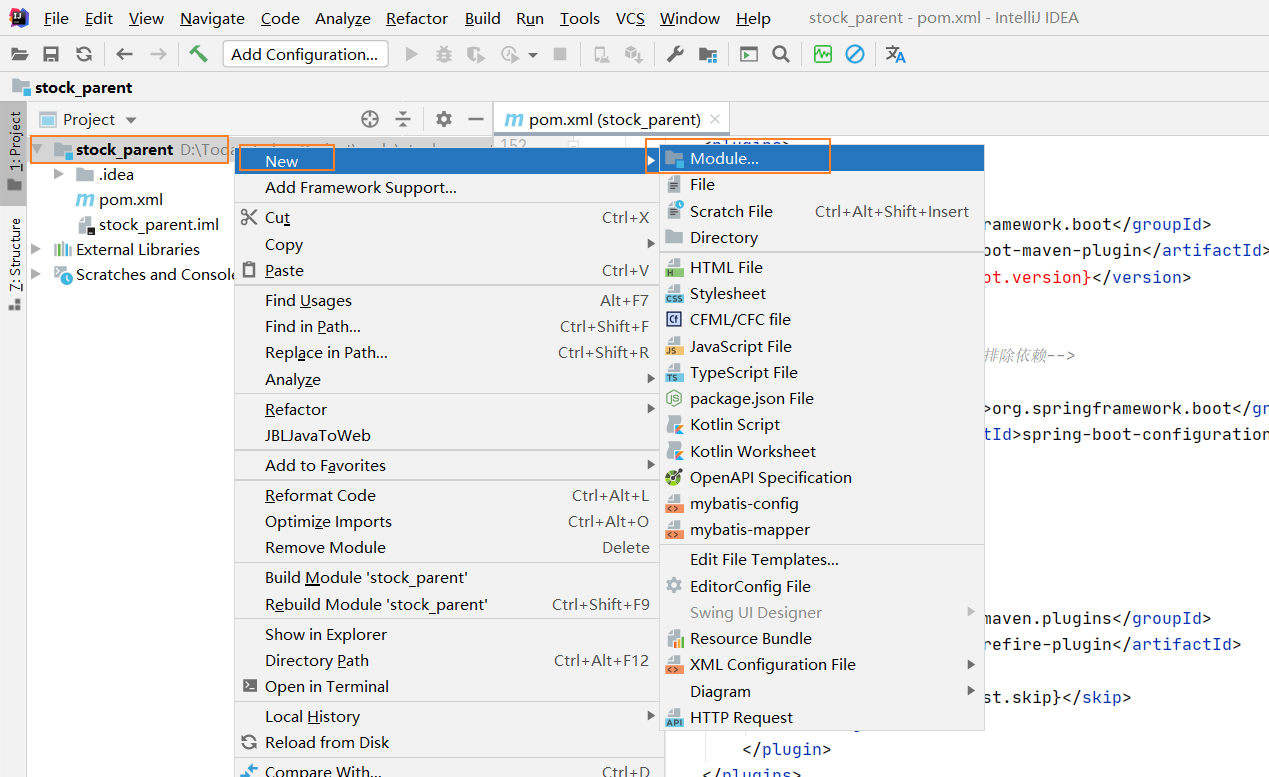The image size is (1269, 777).
Task: Hide Project panel with minus icon
Action: point(475,119)
